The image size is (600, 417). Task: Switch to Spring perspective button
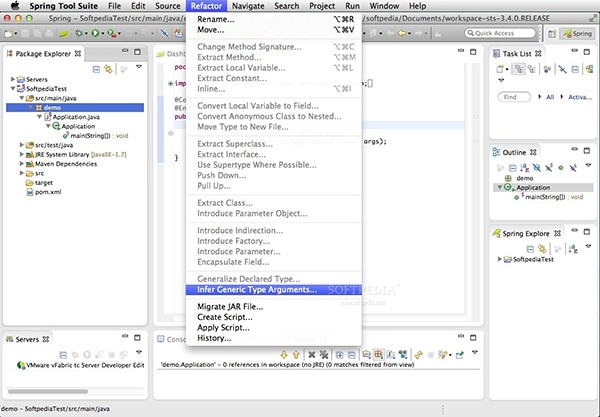tap(578, 34)
